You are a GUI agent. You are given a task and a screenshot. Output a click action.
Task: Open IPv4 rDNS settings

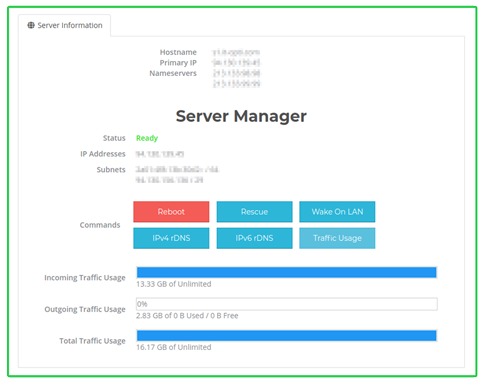[x=171, y=238]
